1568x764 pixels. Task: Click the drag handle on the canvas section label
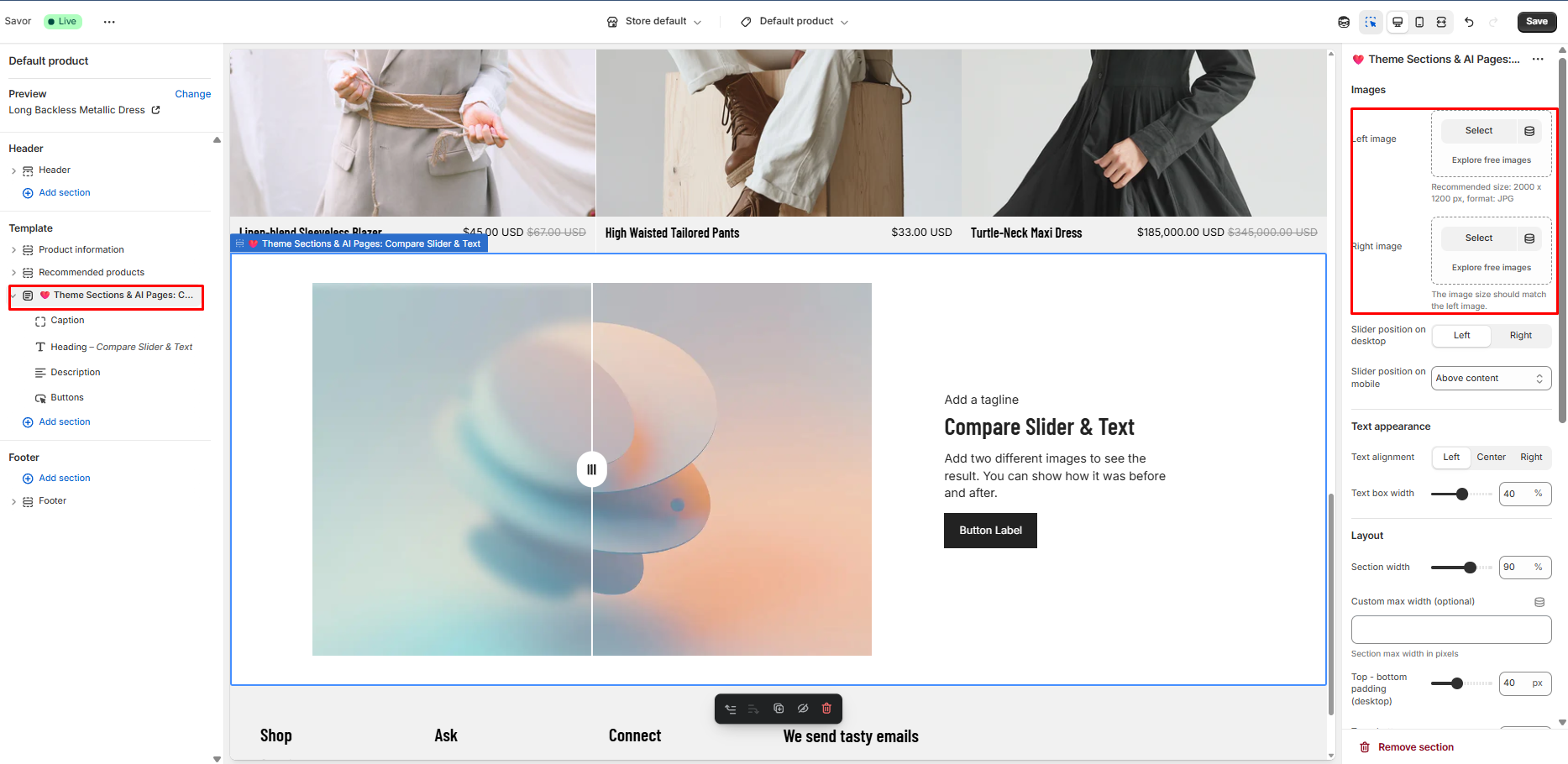click(240, 243)
